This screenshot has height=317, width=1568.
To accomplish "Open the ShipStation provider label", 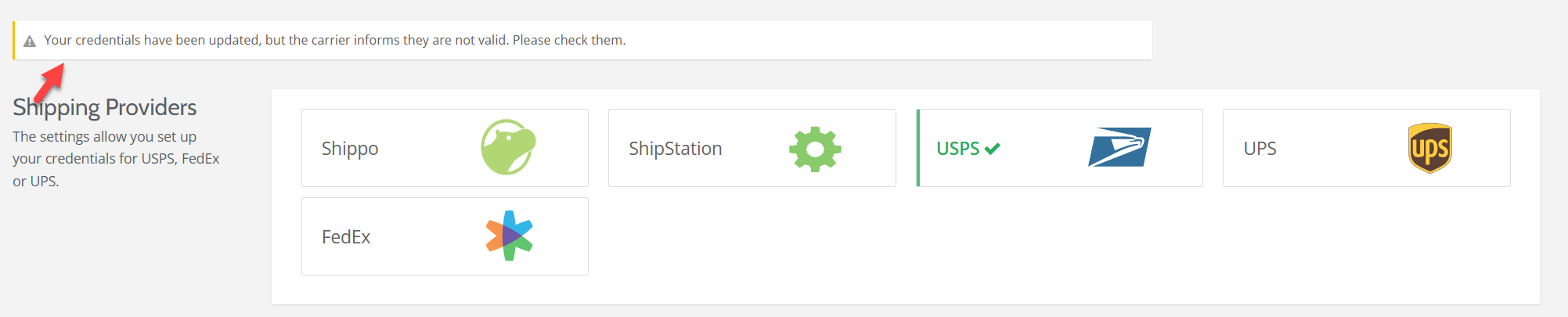I will 675,149.
